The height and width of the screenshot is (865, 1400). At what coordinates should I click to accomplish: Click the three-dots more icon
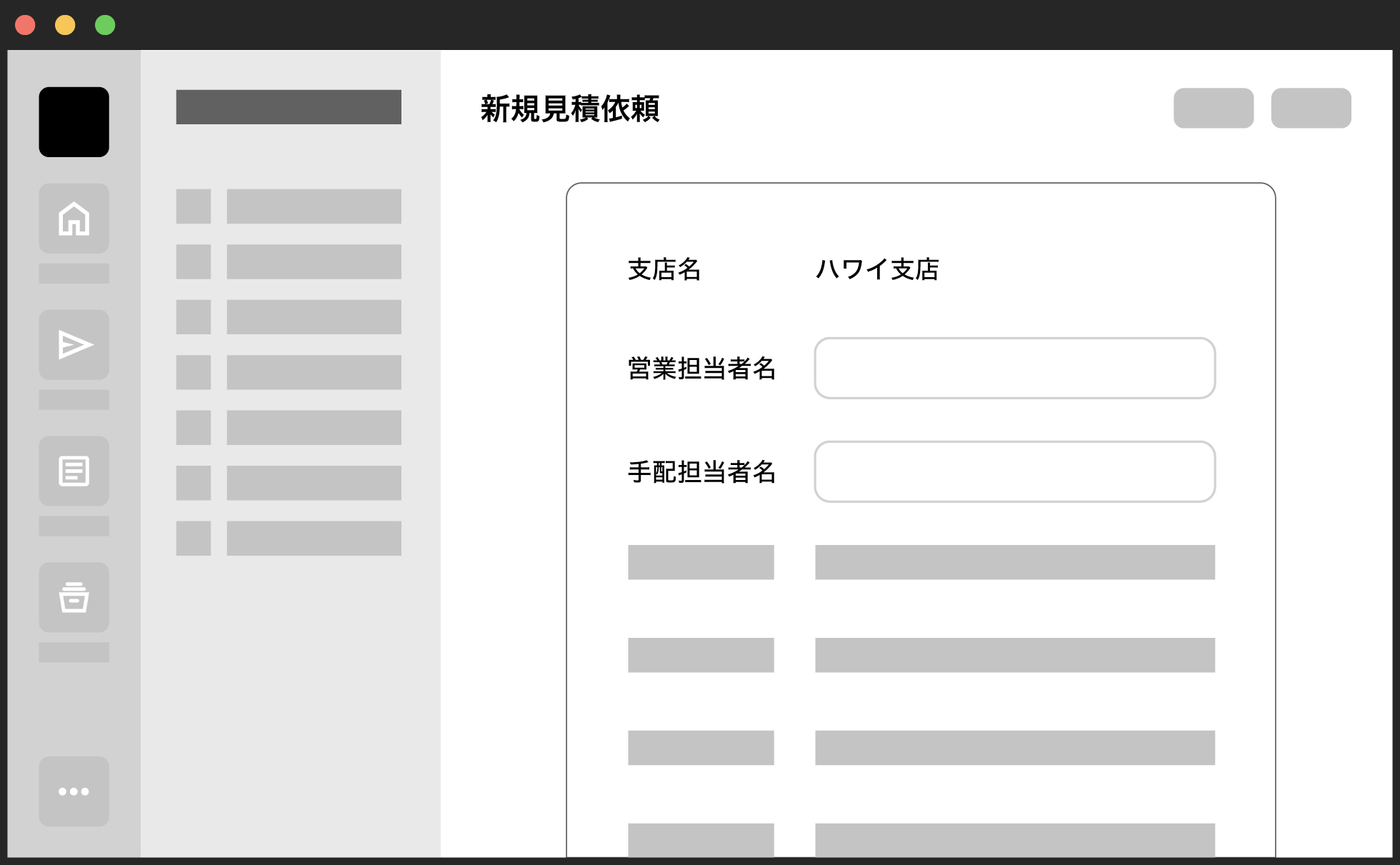click(x=74, y=791)
